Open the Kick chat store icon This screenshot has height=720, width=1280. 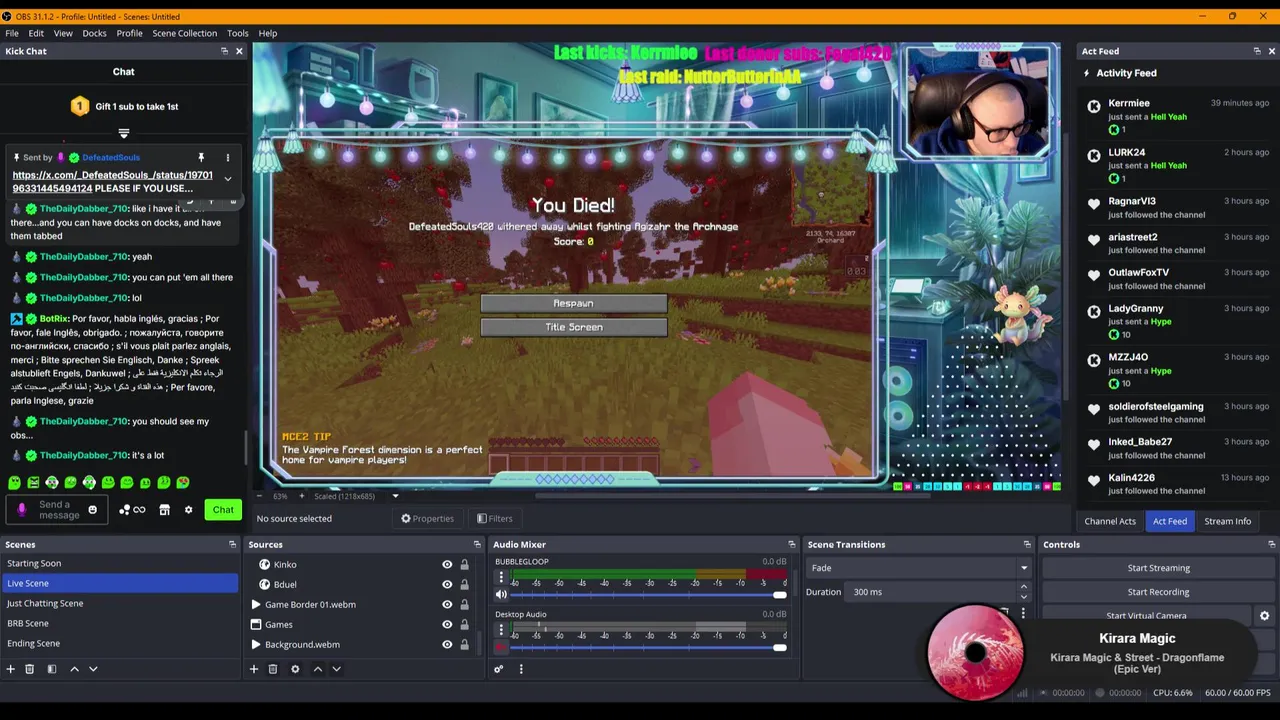pos(165,510)
